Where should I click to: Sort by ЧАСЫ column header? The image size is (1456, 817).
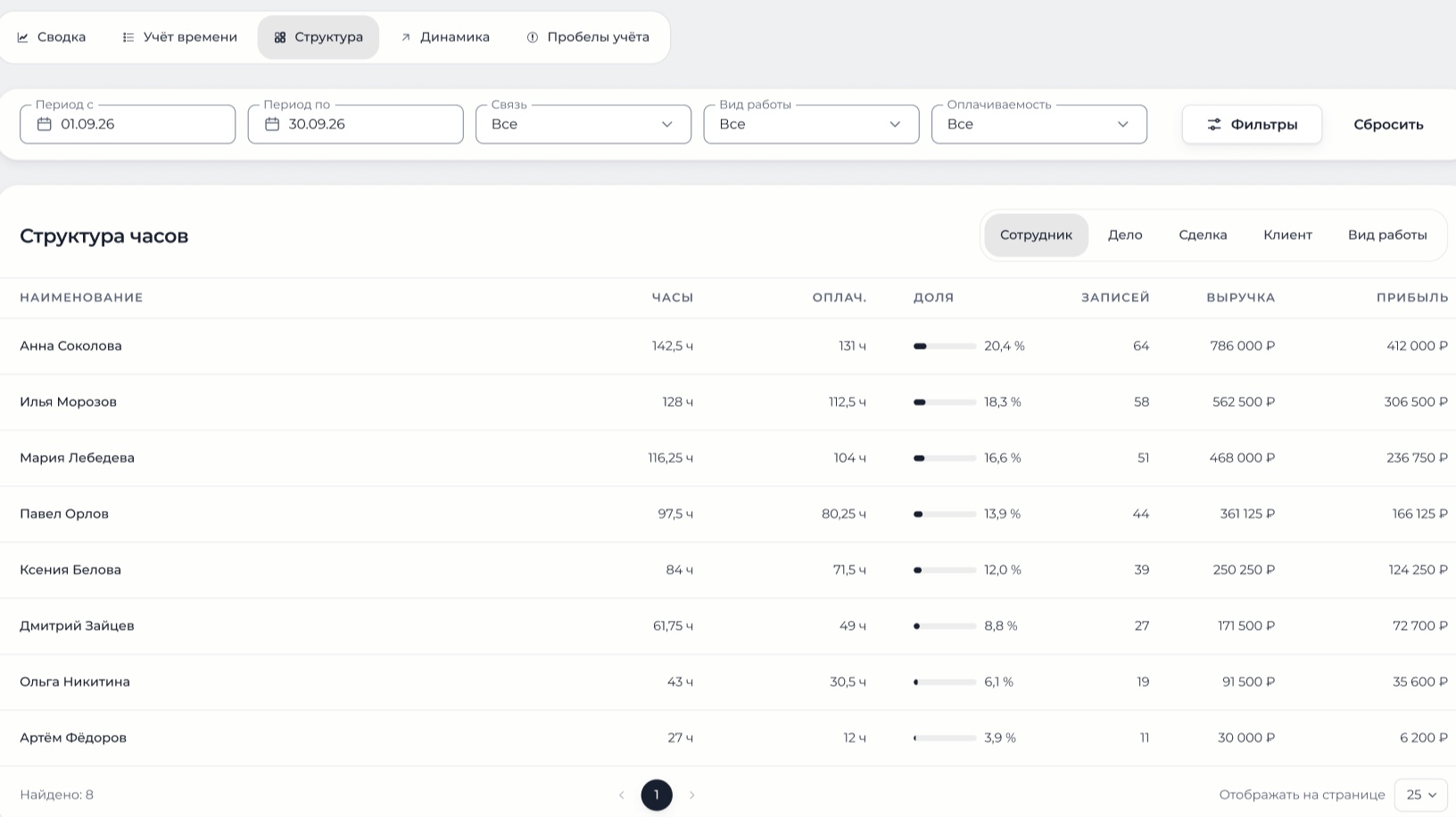(x=672, y=298)
